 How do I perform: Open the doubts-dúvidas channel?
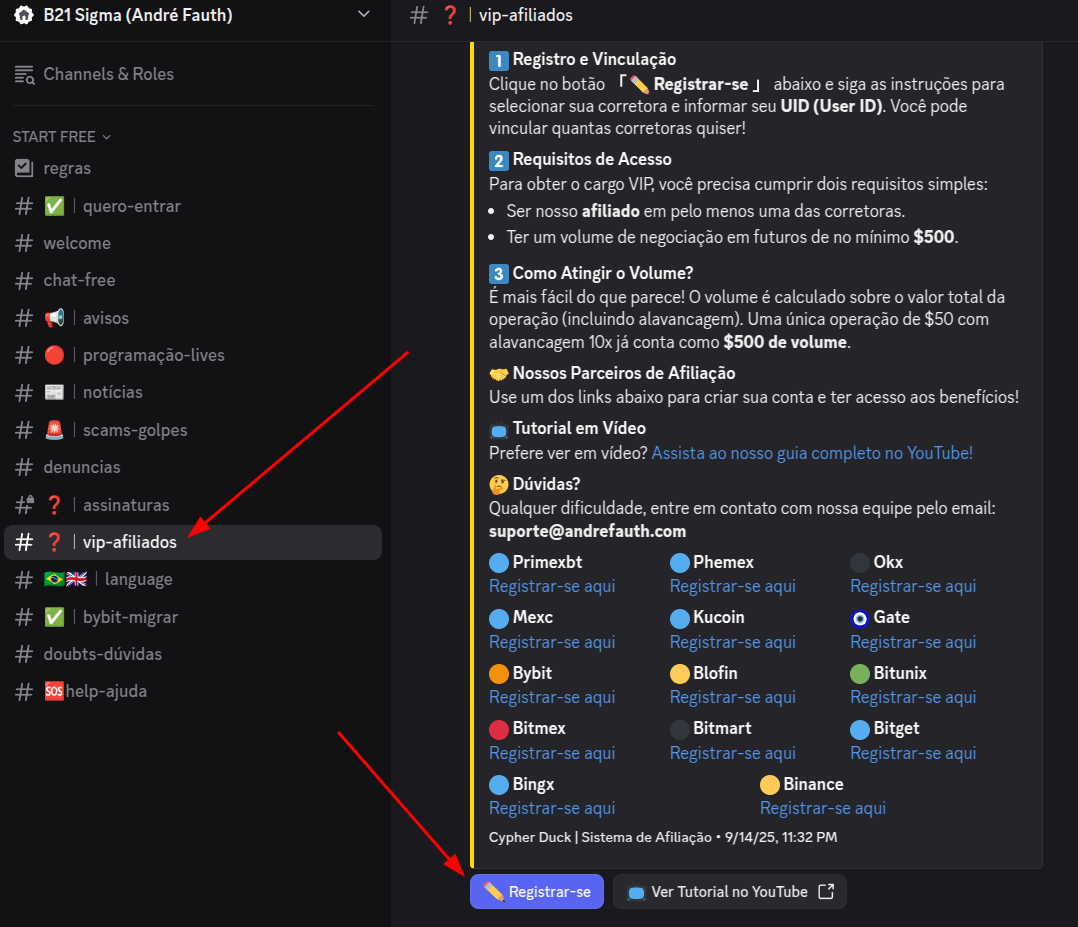pos(192,654)
